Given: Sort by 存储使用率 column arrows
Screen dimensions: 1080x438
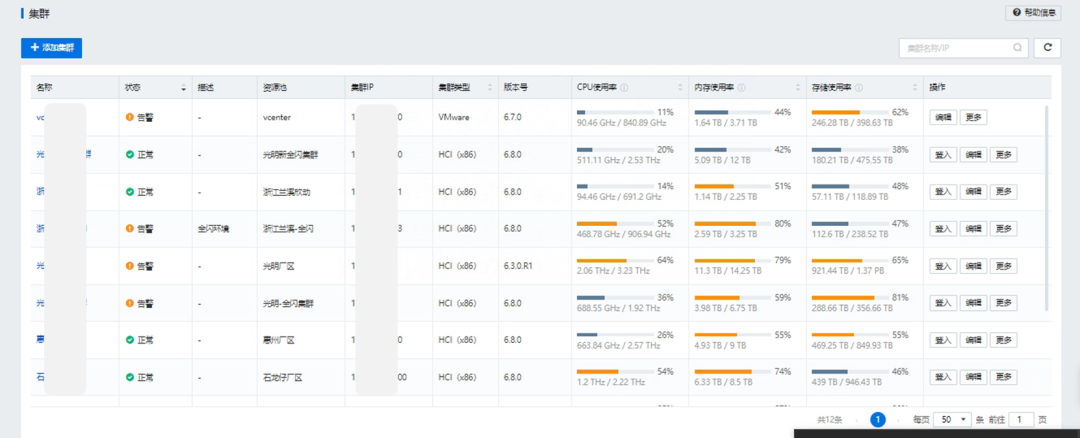Looking at the screenshot, I should click(915, 88).
